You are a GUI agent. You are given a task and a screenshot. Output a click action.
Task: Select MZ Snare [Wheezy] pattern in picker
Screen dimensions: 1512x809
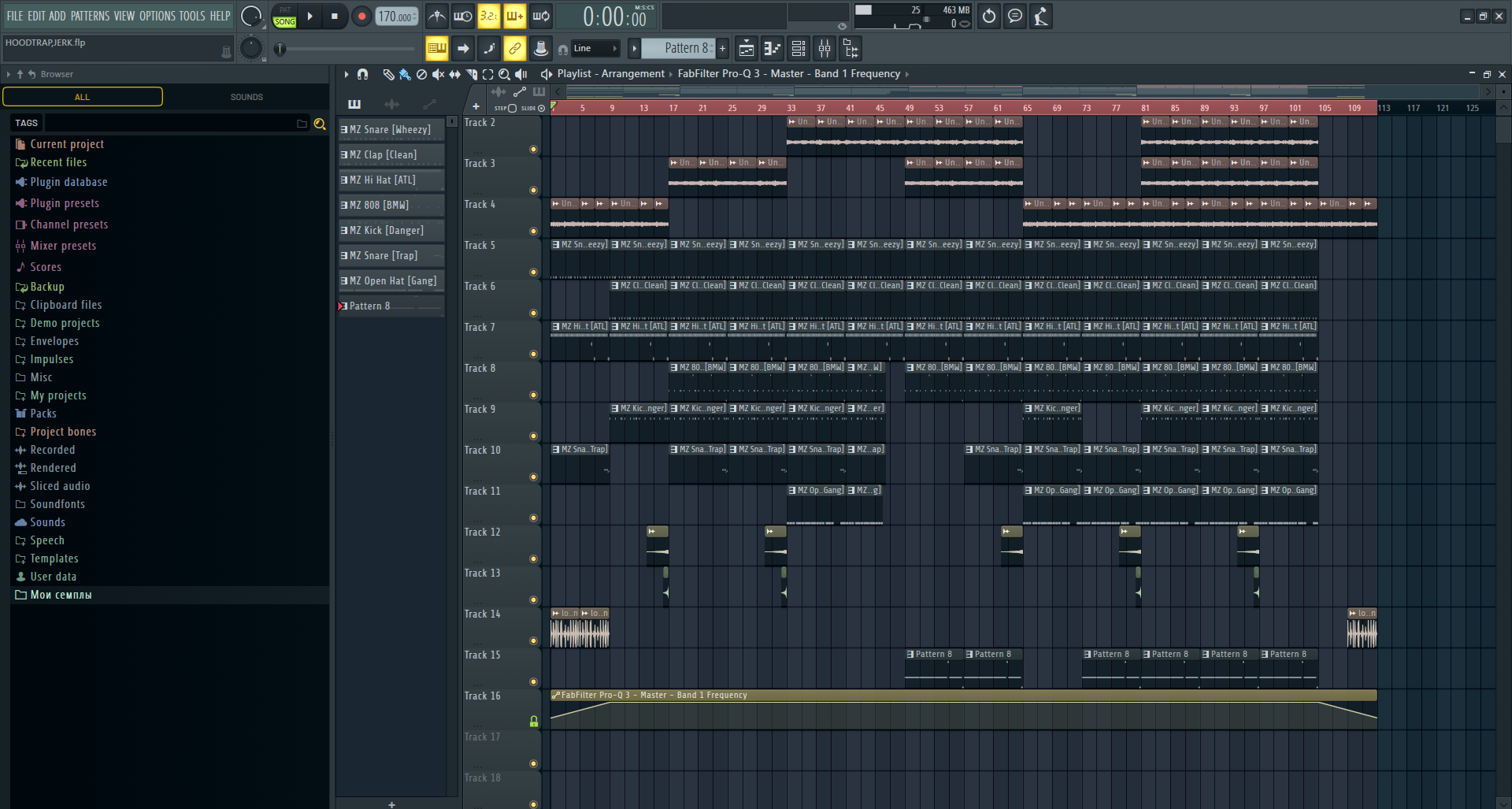[x=391, y=130]
